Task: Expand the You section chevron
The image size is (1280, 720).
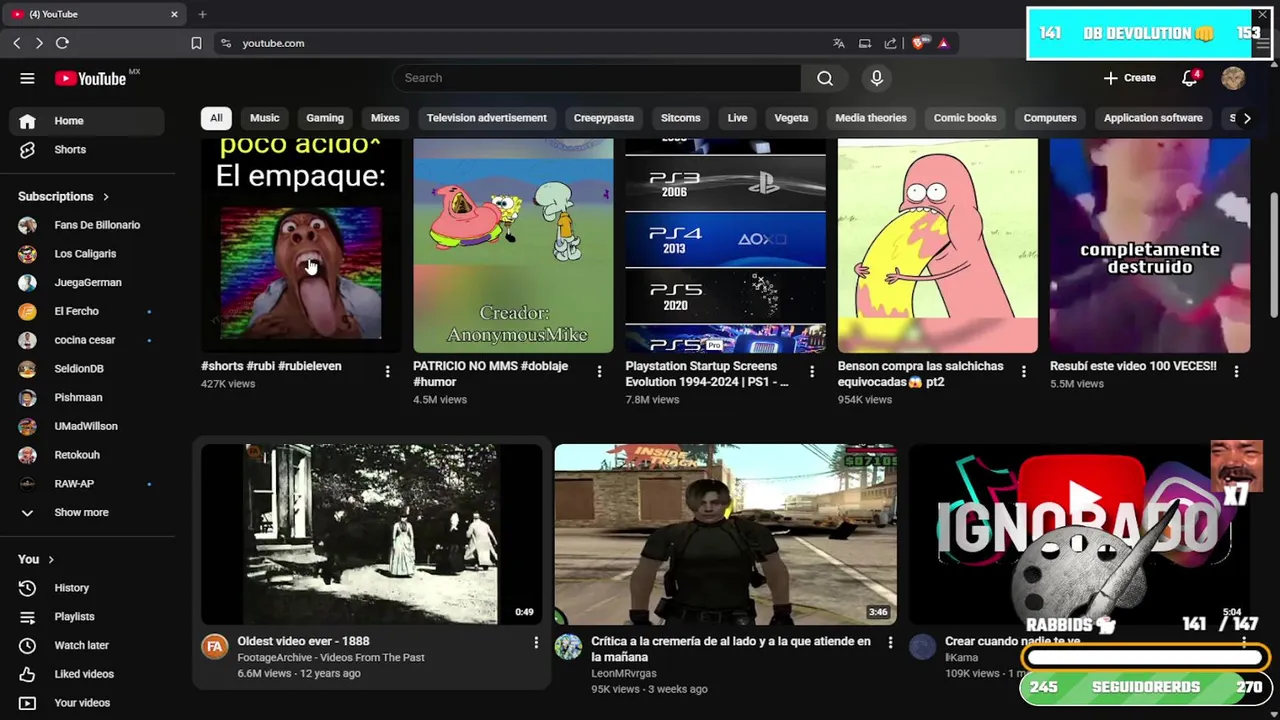Action: 51,560
